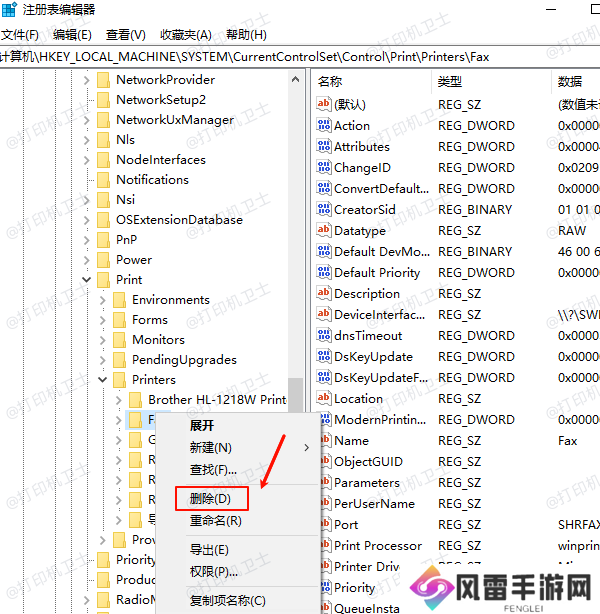600x614 pixels.
Task: Click the 类型 column header
Action: point(450,81)
